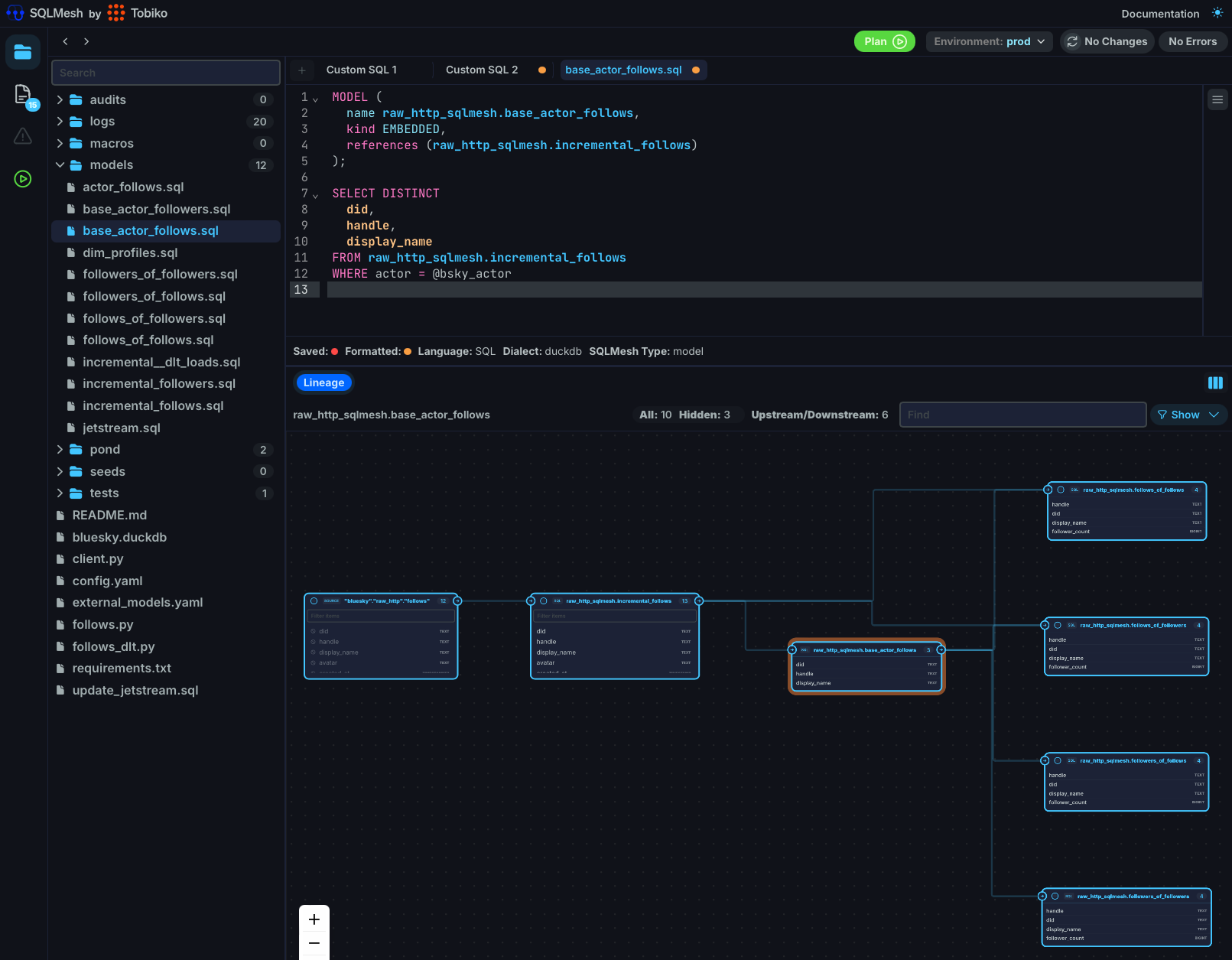
Task: Add a new editor tab with plus
Action: click(x=302, y=70)
